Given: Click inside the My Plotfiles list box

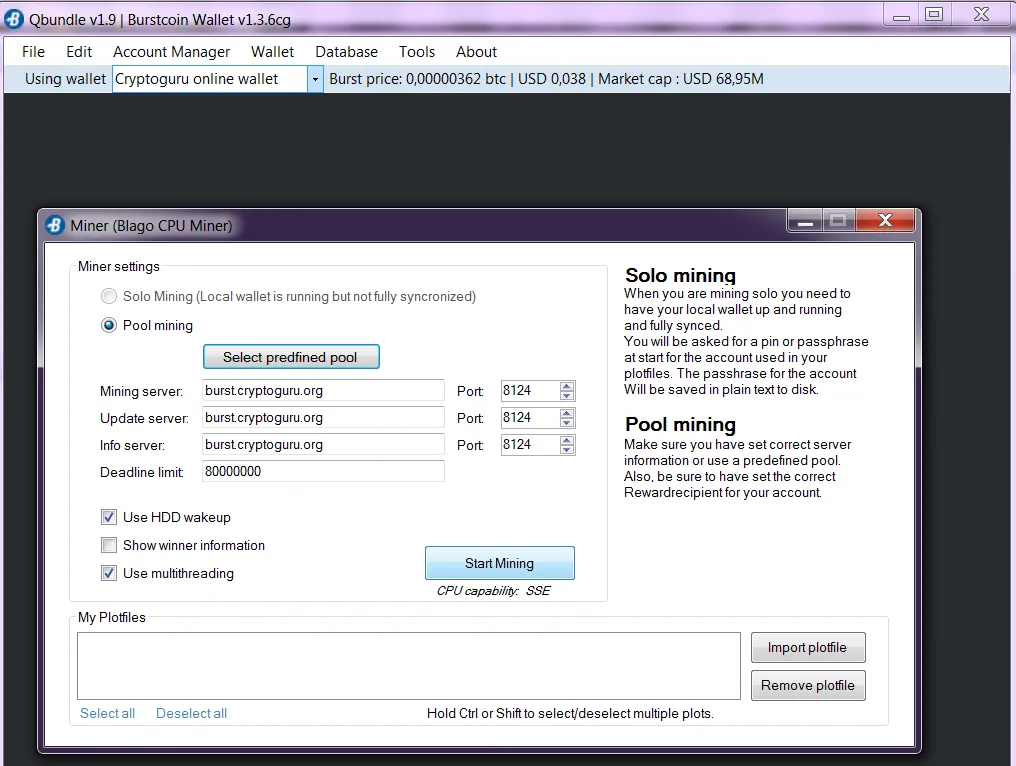Looking at the screenshot, I should pos(409,666).
